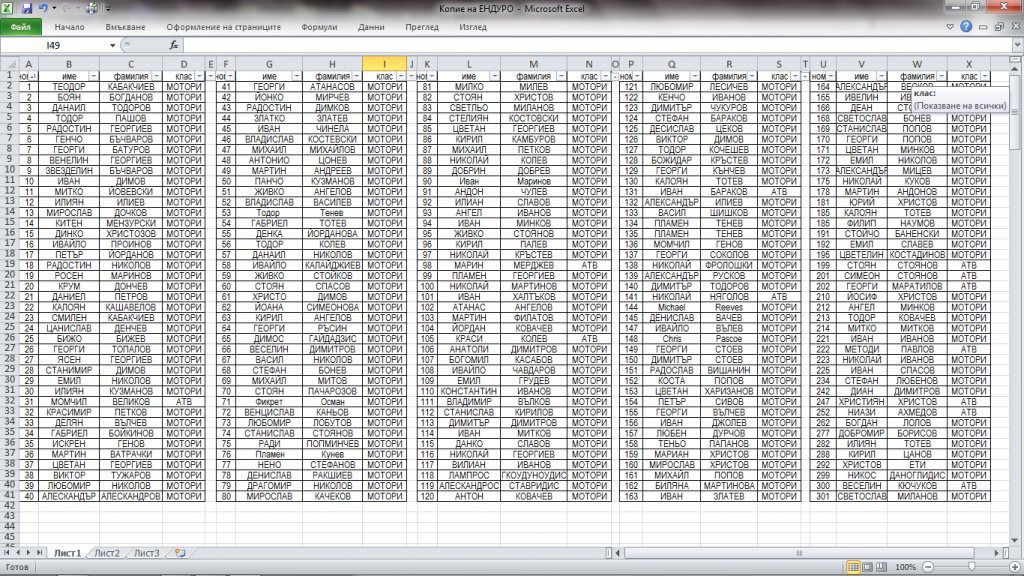Switch to the Вмъкване ribbon tab
The height and width of the screenshot is (576, 1024).
[x=125, y=27]
